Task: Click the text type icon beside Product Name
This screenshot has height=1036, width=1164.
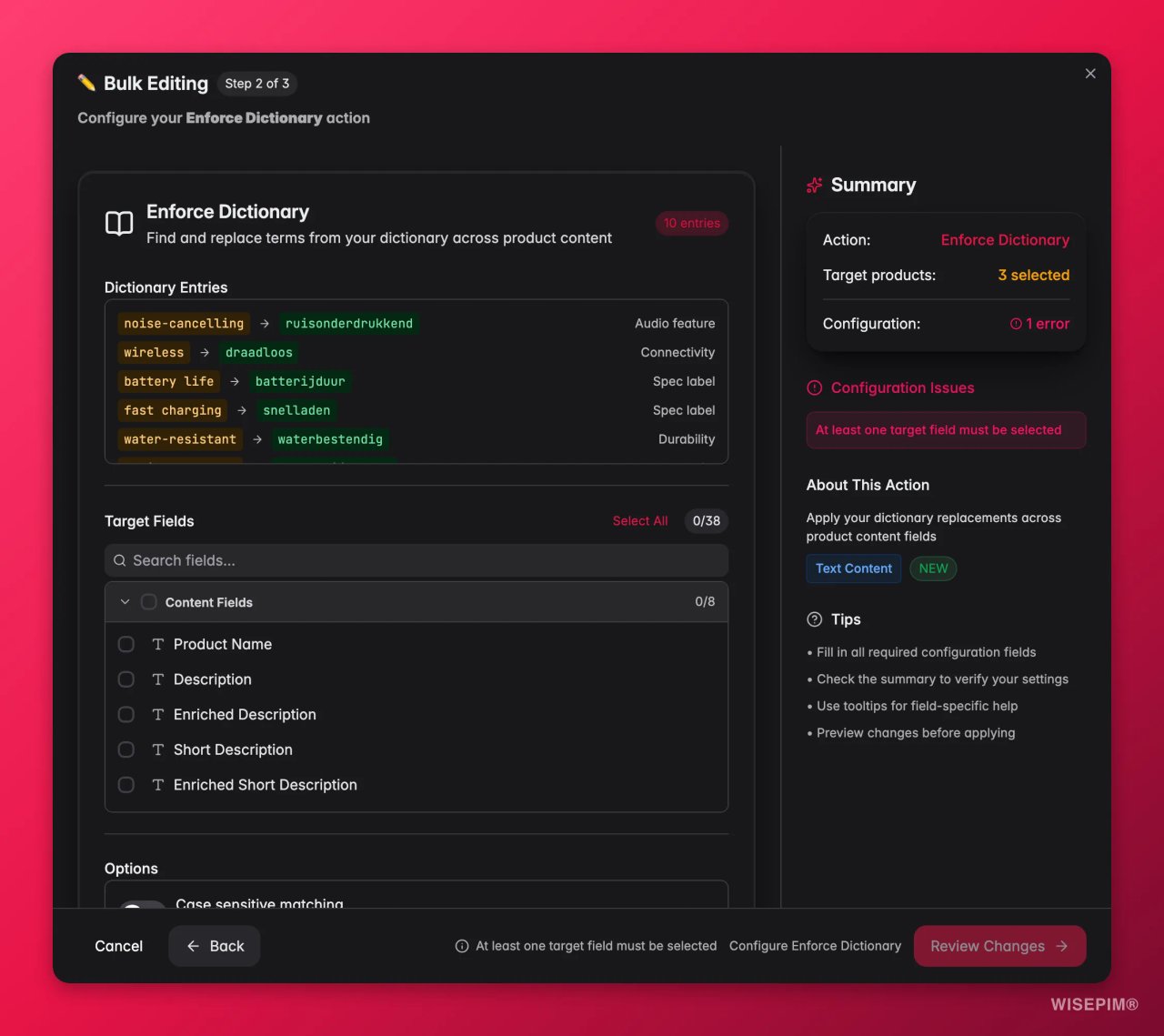Action: click(158, 644)
